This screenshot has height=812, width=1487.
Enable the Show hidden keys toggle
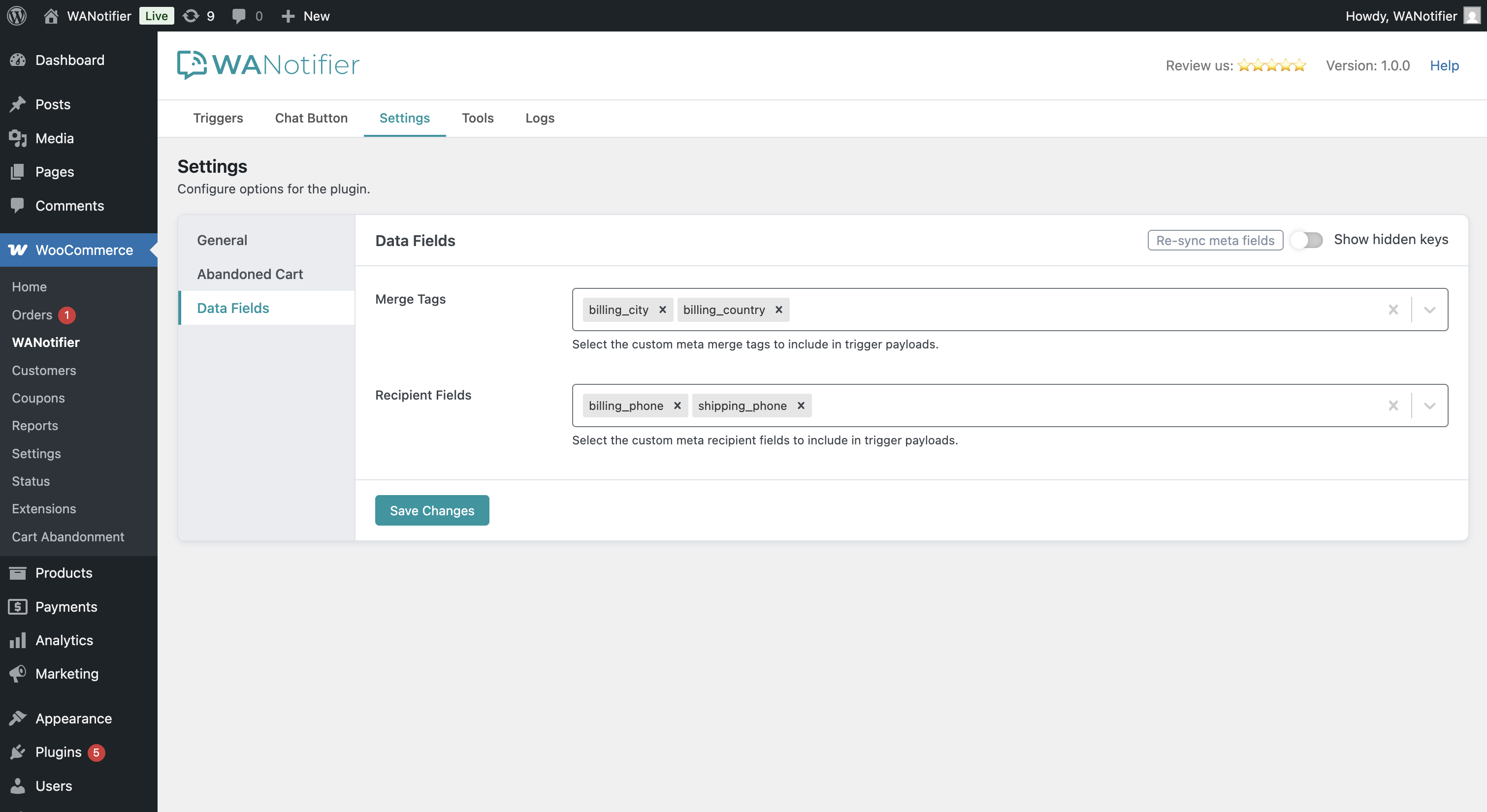[x=1307, y=240]
